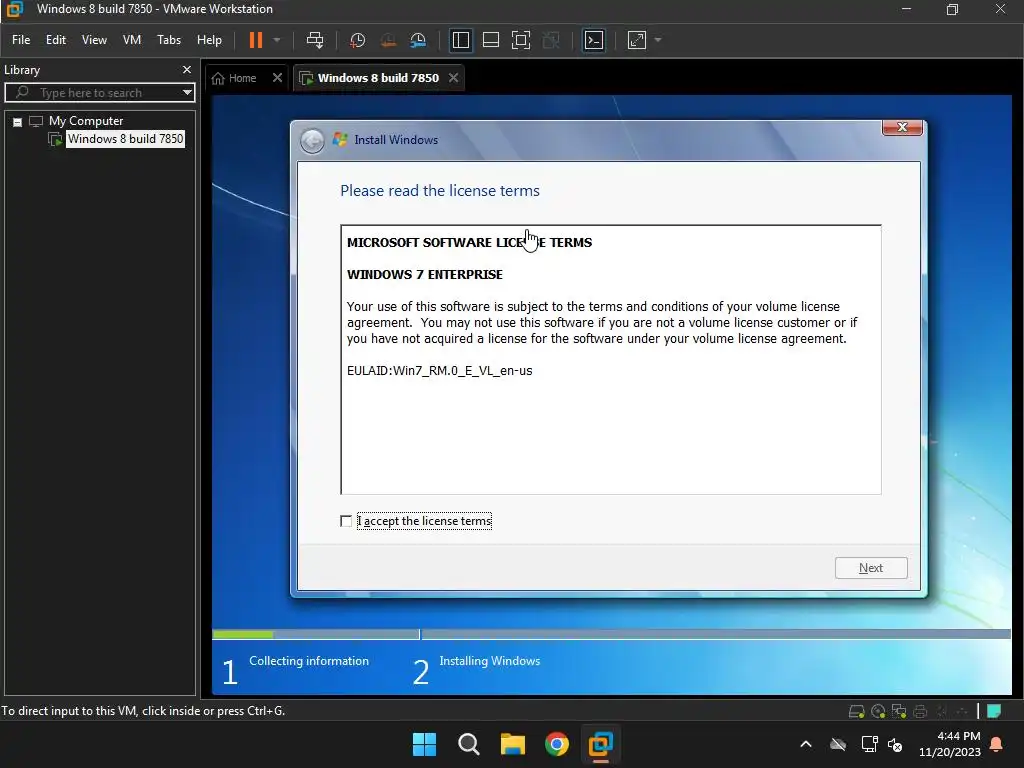
Task: Select My Computer in the library
Action: (x=86, y=121)
